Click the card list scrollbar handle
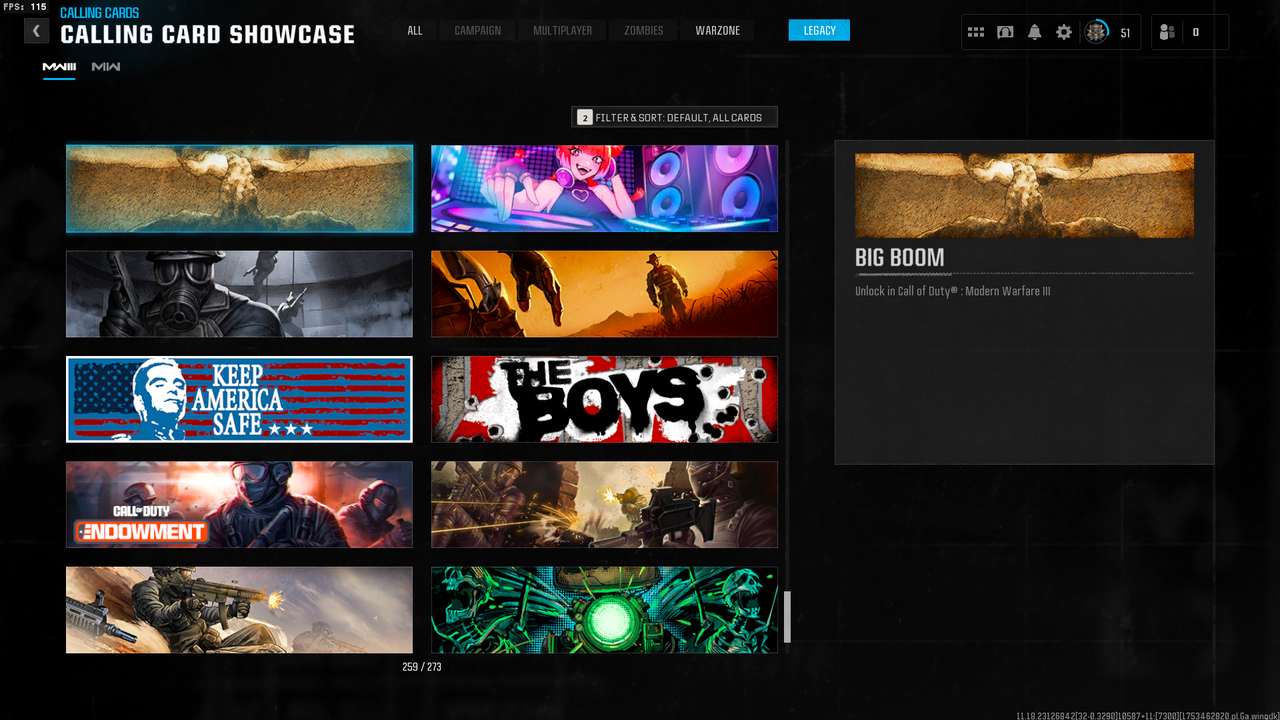1280x720 pixels. 787,617
